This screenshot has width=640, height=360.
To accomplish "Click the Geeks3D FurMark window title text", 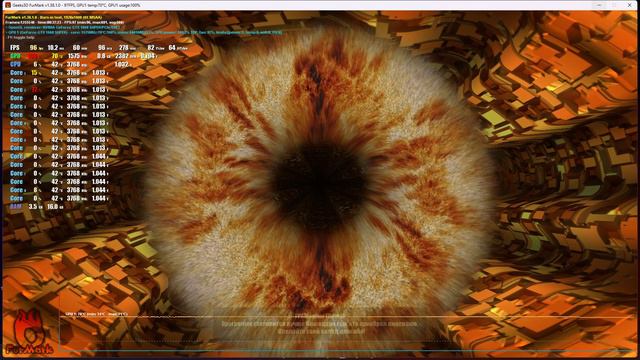I will [x=76, y=5].
